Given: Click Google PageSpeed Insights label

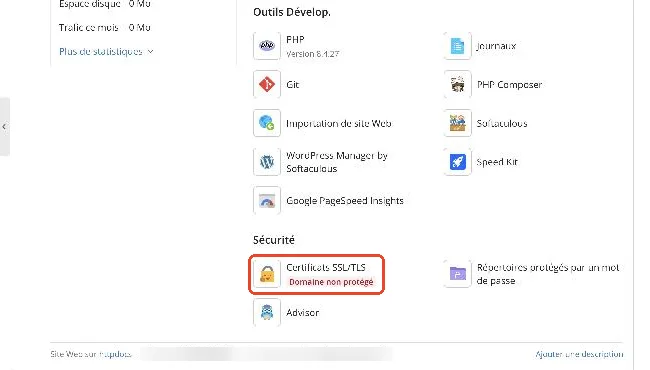Looking at the screenshot, I should click(x=344, y=201).
